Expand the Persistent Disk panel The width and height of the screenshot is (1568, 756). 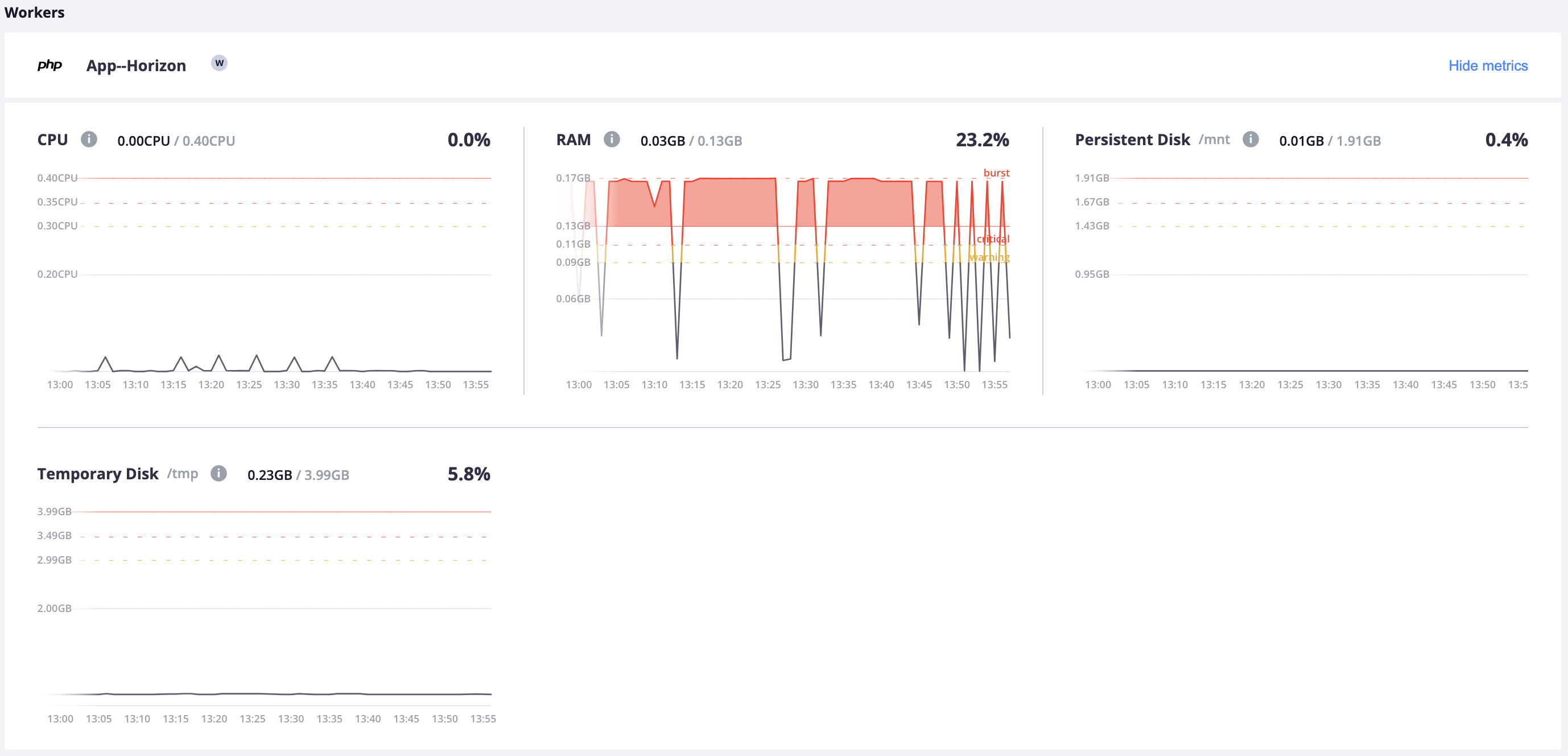(1132, 139)
